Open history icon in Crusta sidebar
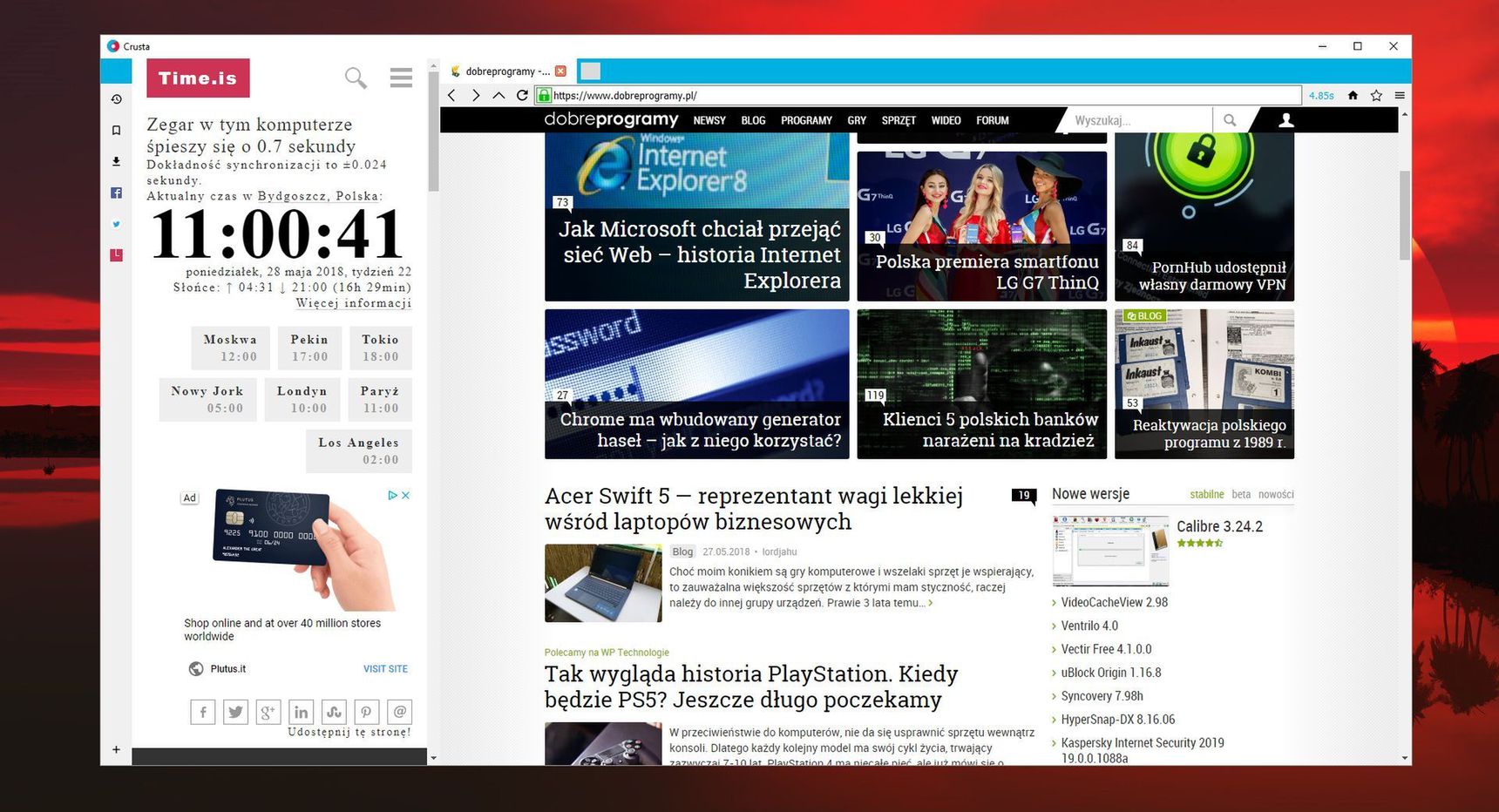This screenshot has height=812, width=1499. pyautogui.click(x=116, y=99)
